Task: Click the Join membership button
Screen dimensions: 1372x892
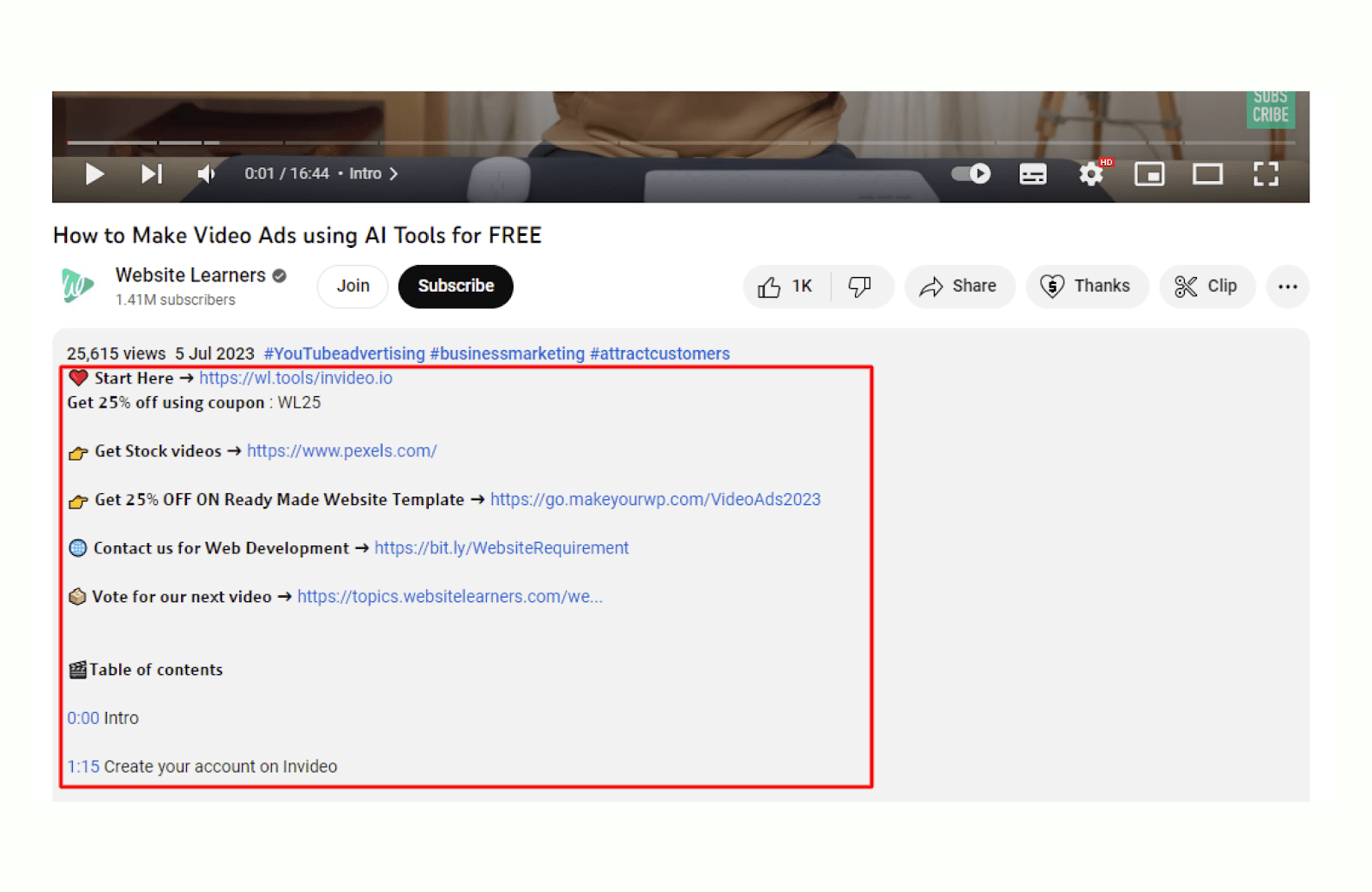Action: tap(352, 286)
